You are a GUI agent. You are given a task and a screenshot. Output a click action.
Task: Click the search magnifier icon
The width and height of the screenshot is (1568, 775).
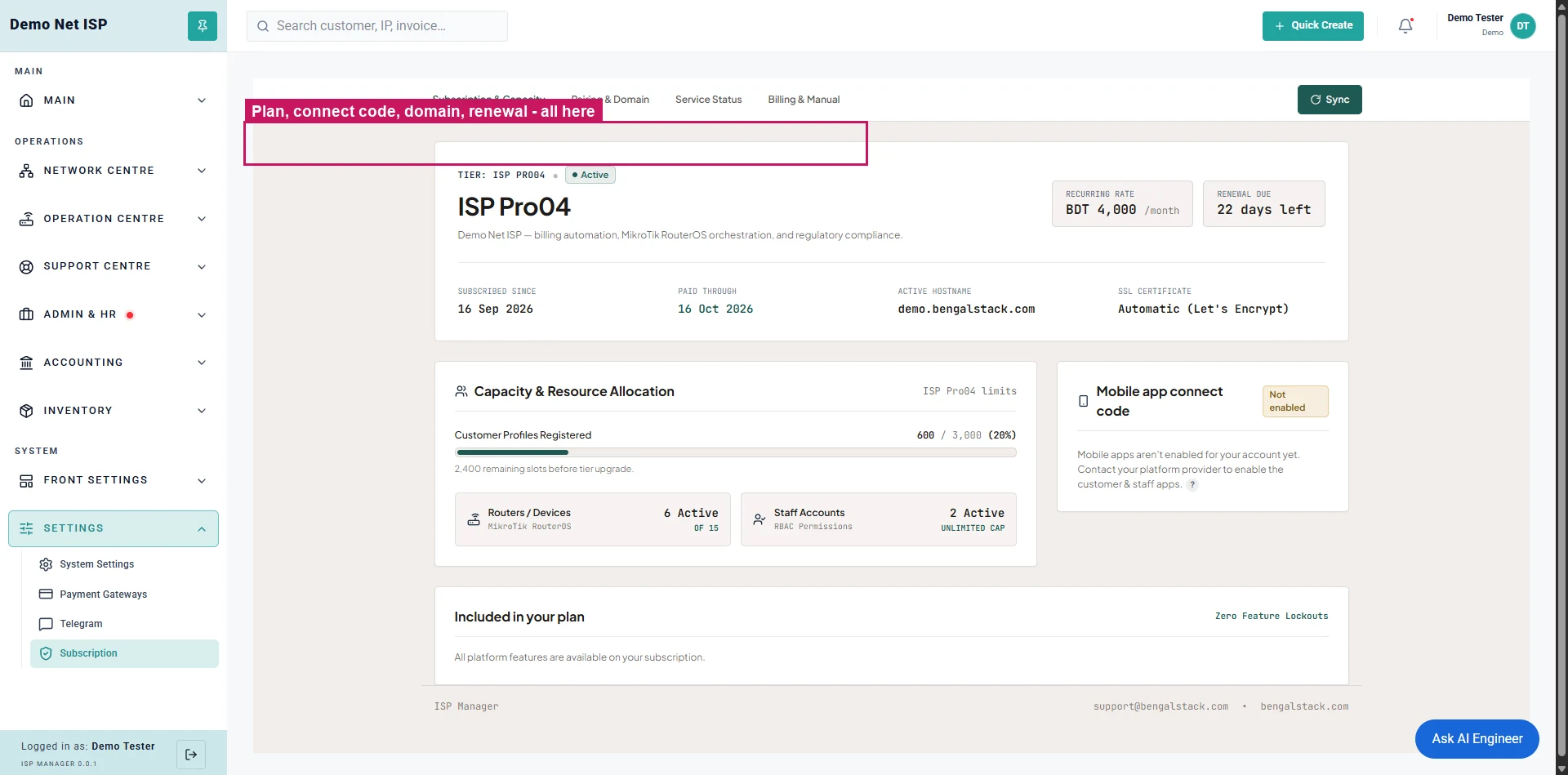[x=263, y=26]
